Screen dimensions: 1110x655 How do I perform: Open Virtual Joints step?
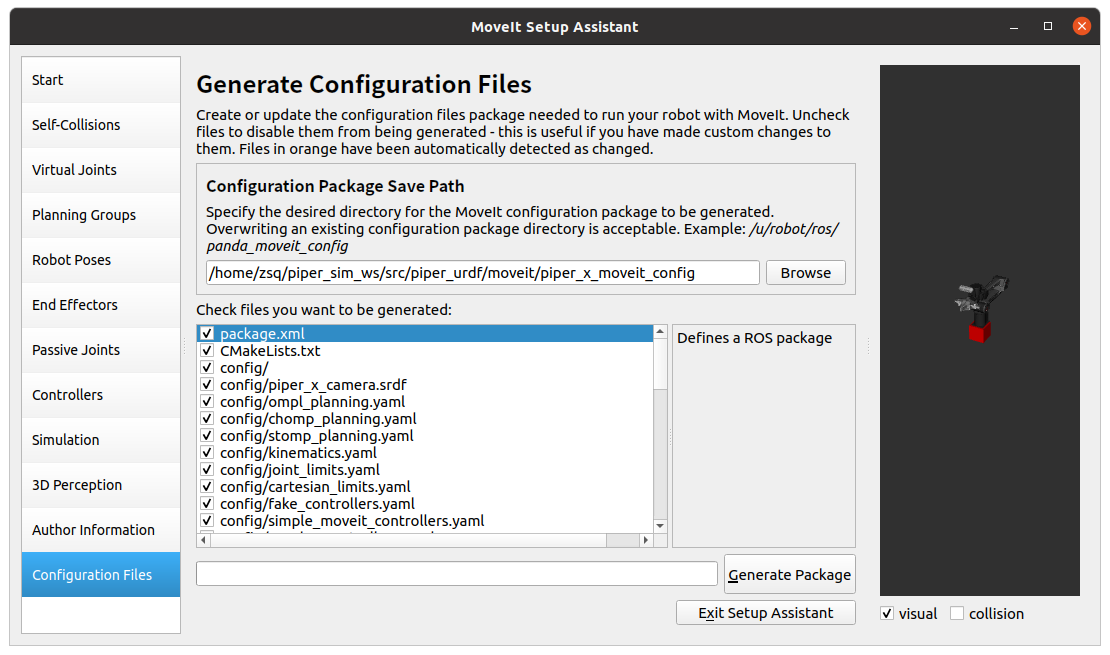tap(101, 170)
